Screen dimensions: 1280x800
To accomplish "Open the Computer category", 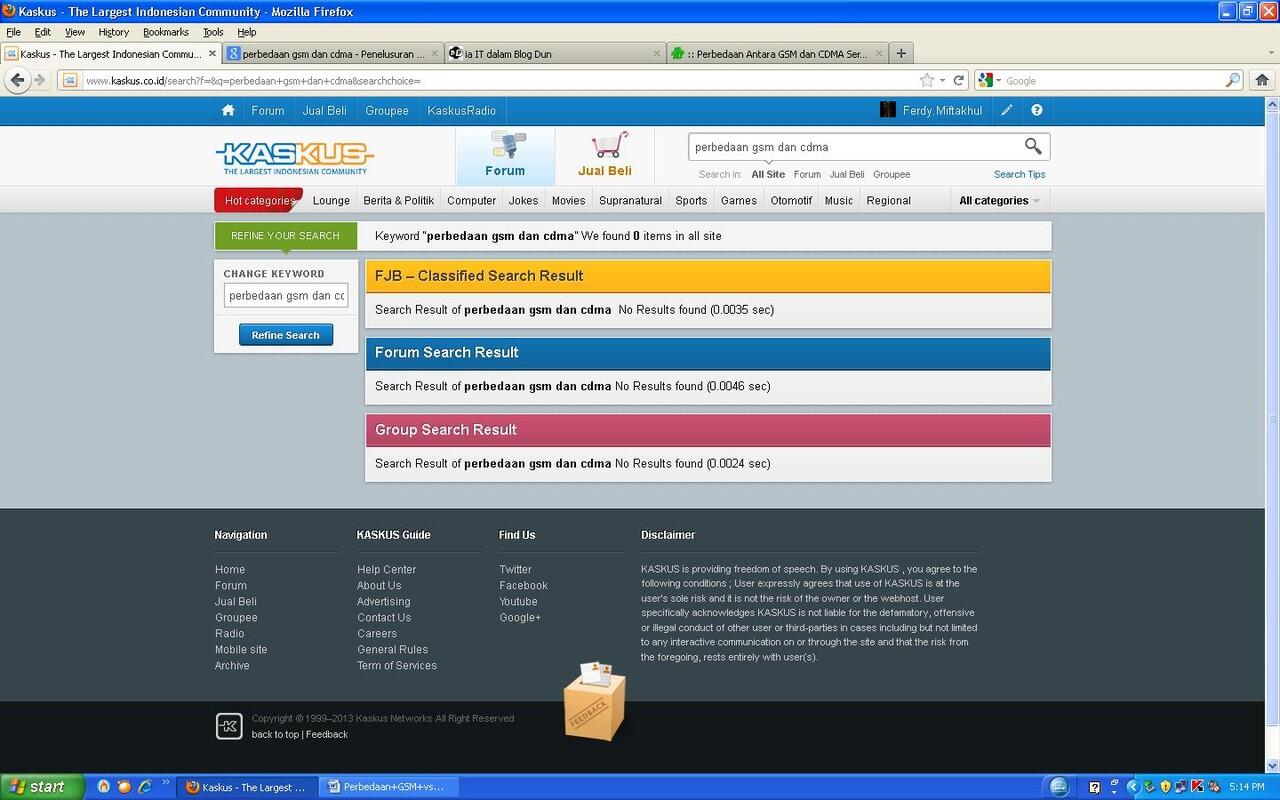I will tap(472, 201).
